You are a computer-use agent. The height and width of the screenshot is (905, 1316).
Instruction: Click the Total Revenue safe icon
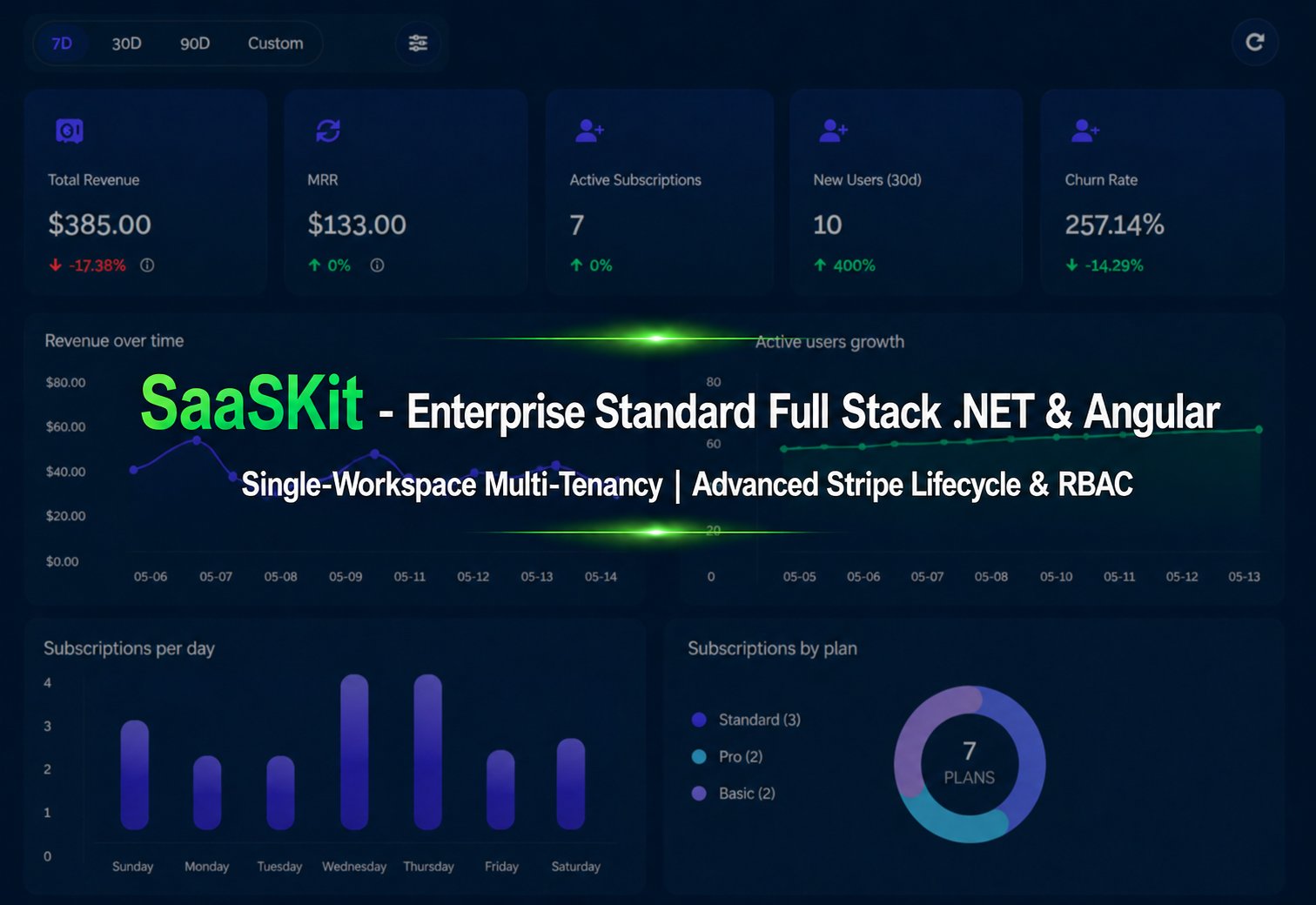(x=70, y=131)
